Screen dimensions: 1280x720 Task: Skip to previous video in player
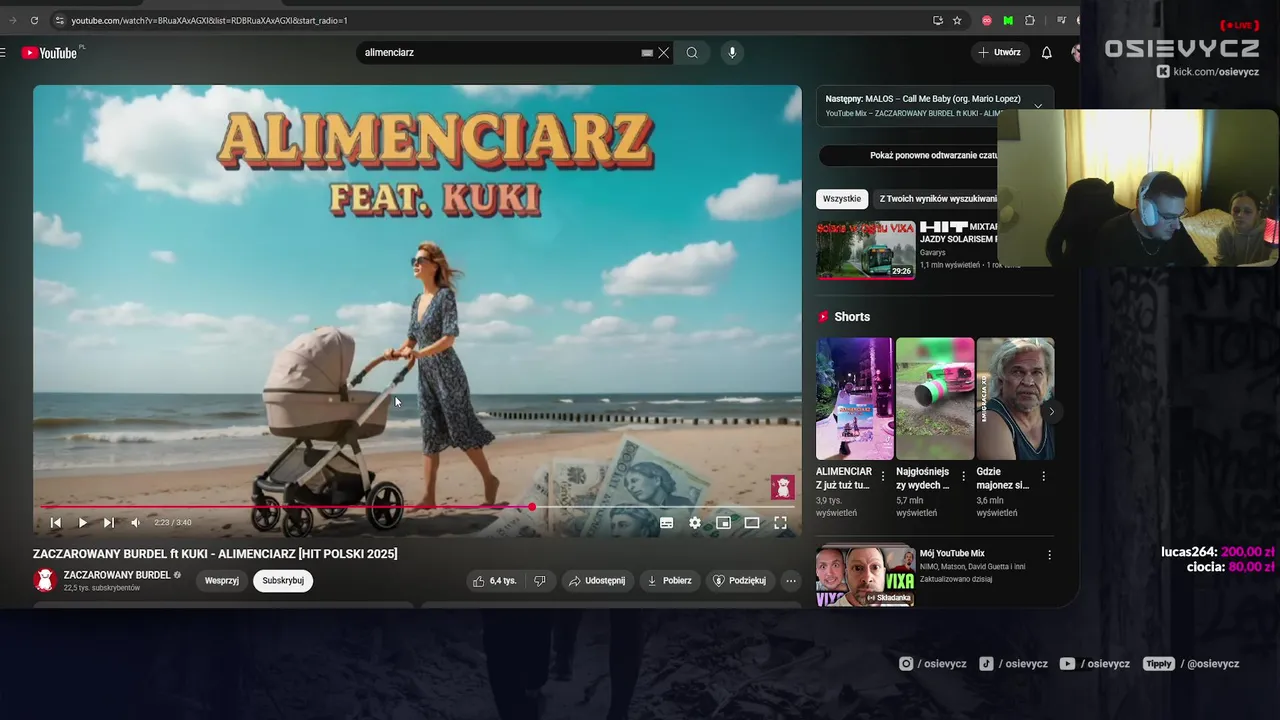56,522
